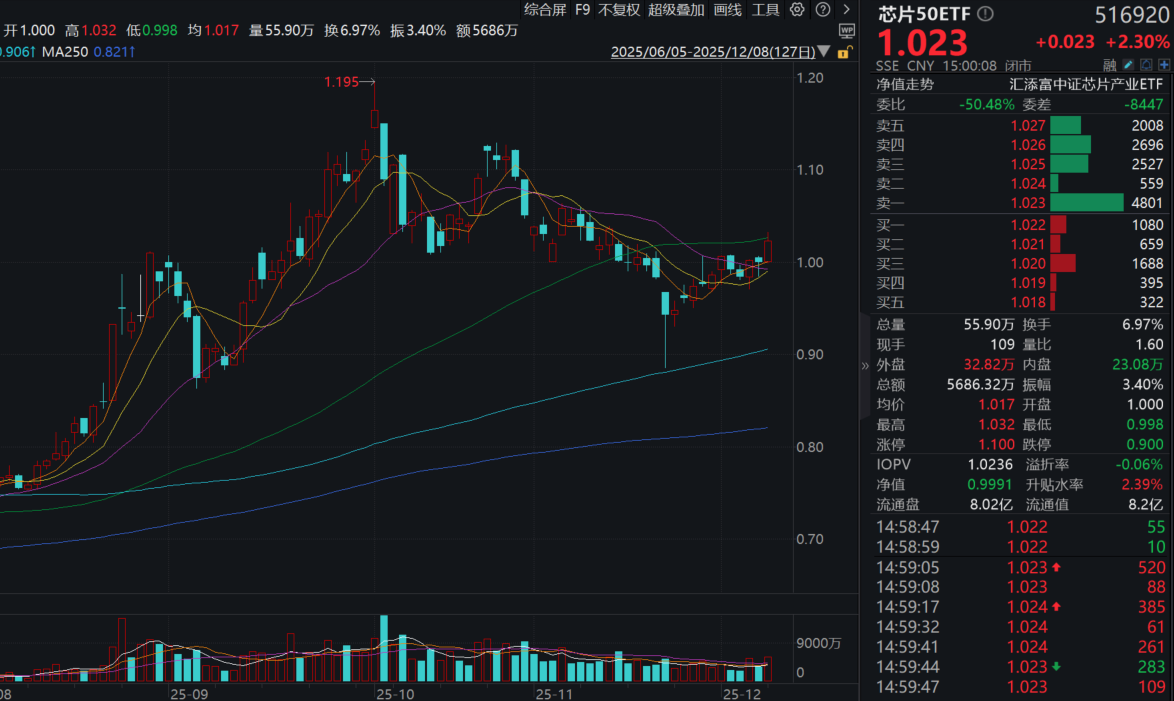Image resolution: width=1174 pixels, height=701 pixels.
Task: Click the blue plus icon near the bell
Action: coord(1163,64)
